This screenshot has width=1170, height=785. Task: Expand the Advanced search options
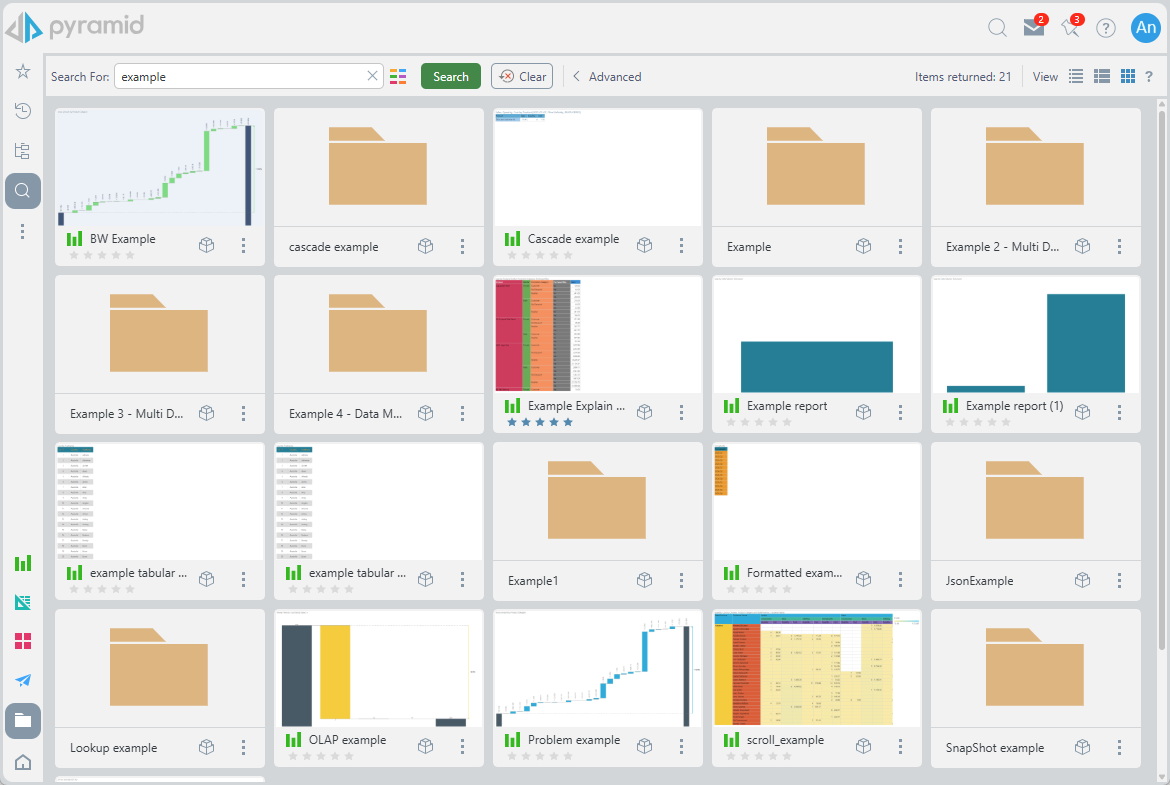click(x=607, y=76)
